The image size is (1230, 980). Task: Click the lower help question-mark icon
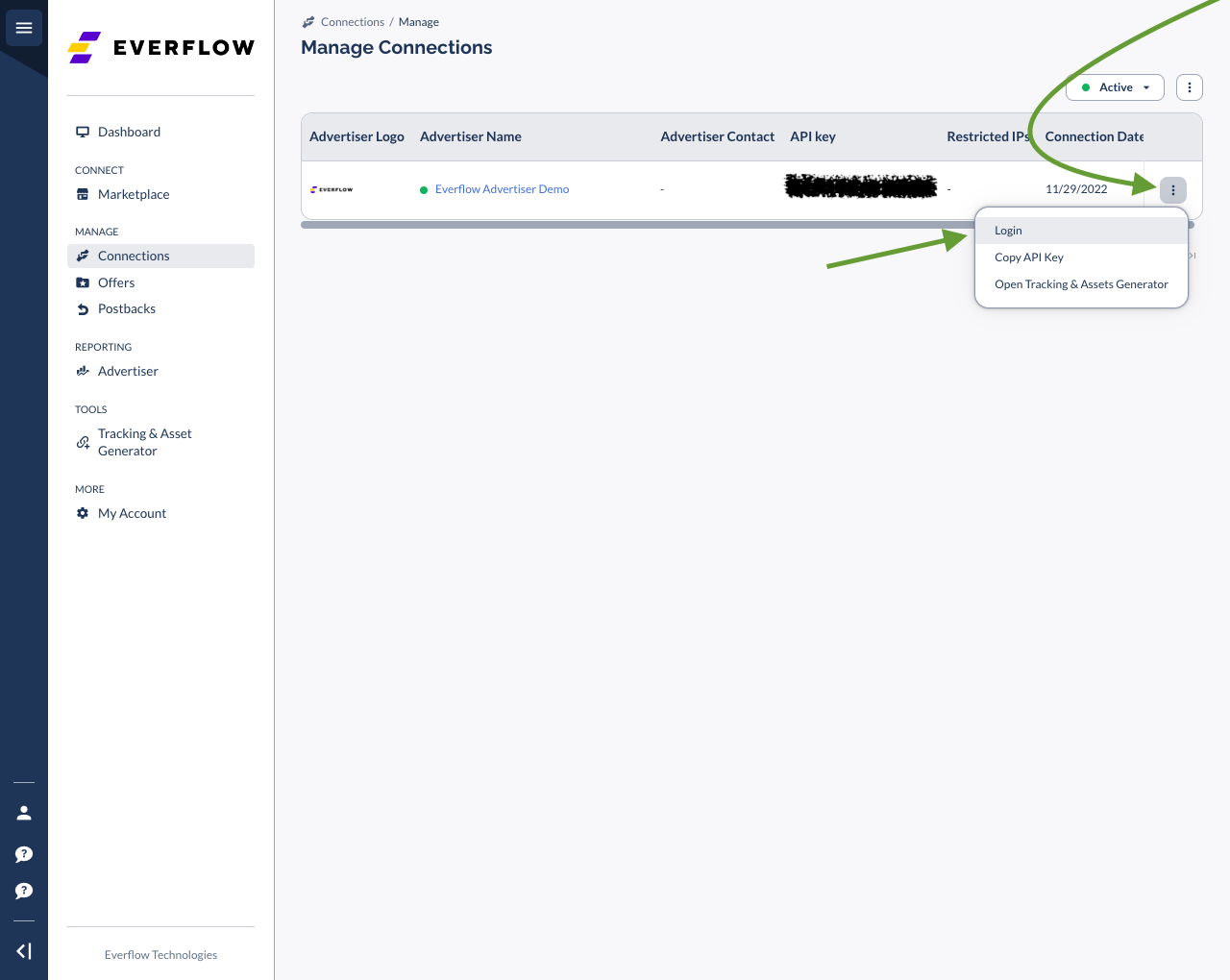pos(24,891)
